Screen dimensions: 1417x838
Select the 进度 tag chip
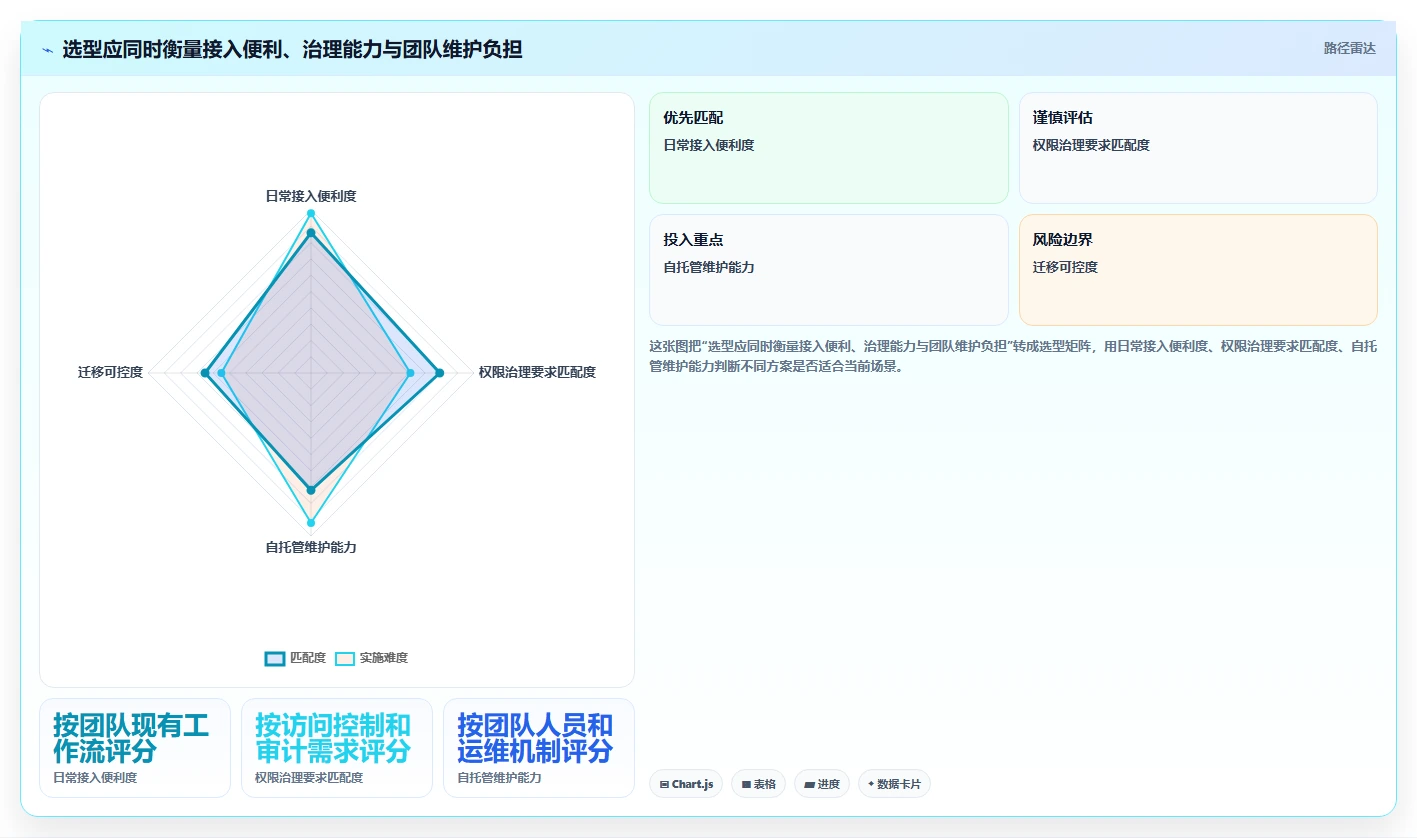pyautogui.click(x=822, y=784)
